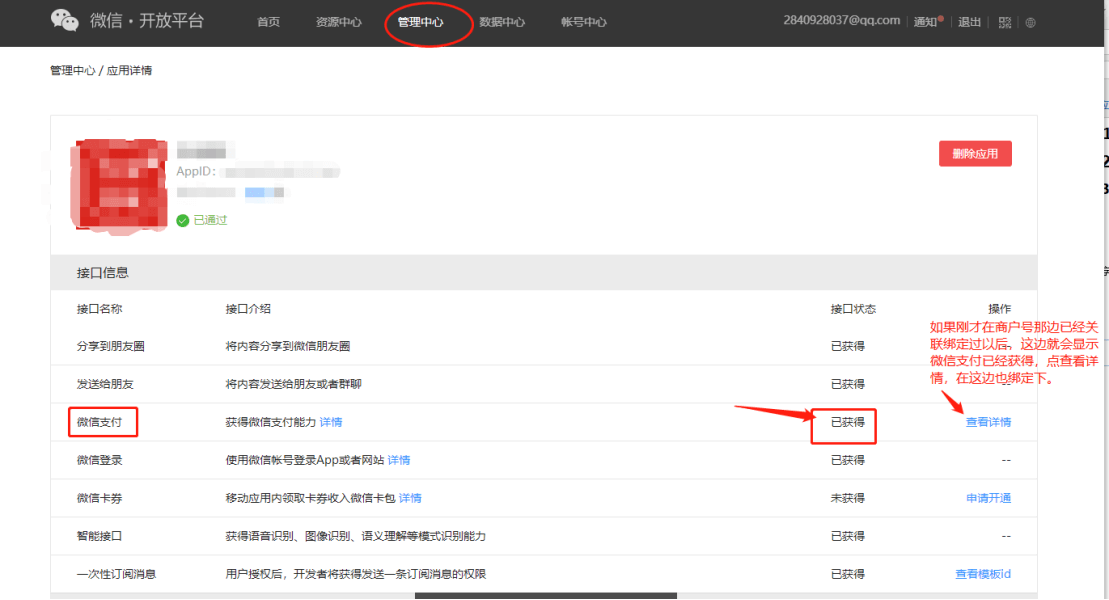Click 已获得 status in 发送给朋友 row
This screenshot has height=600, width=1109.
847,384
